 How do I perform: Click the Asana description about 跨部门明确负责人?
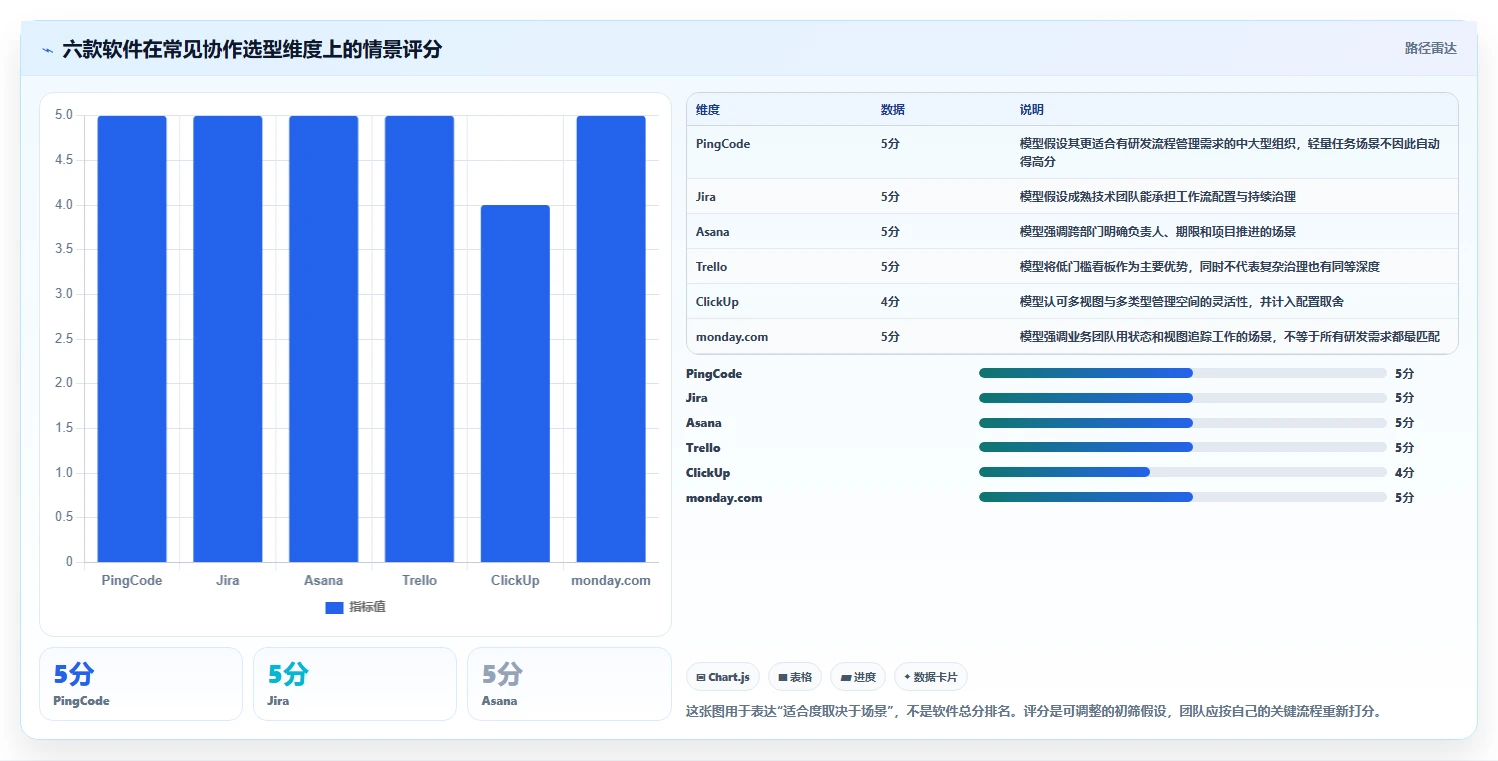point(1158,232)
